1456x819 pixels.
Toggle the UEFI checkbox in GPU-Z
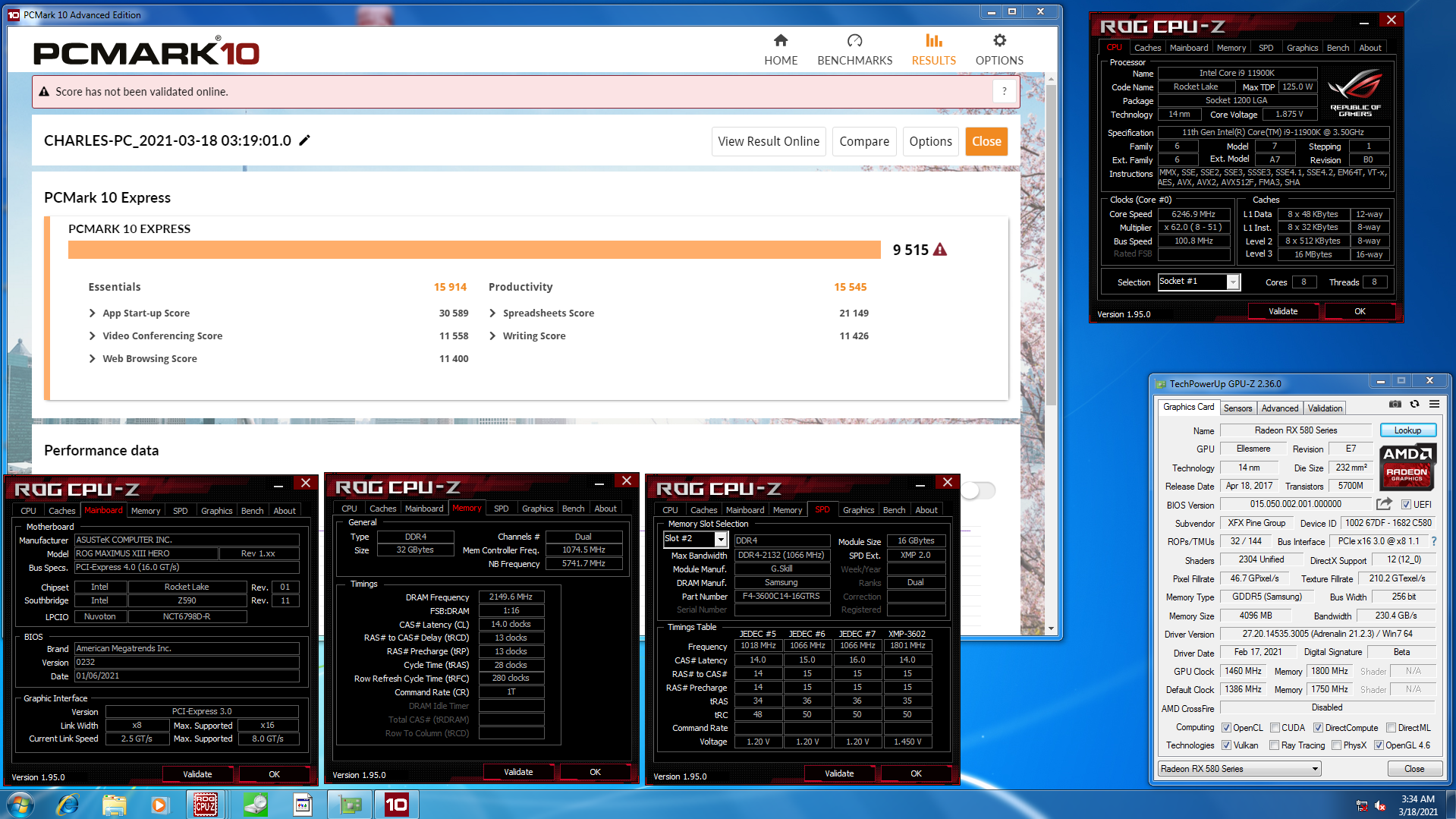click(1406, 505)
